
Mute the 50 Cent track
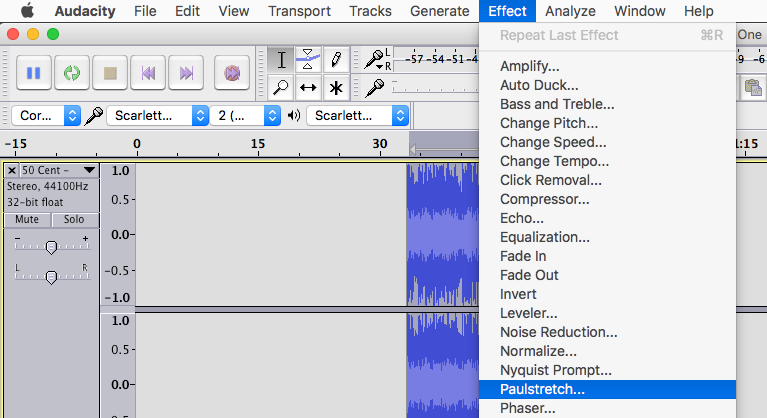click(27, 220)
